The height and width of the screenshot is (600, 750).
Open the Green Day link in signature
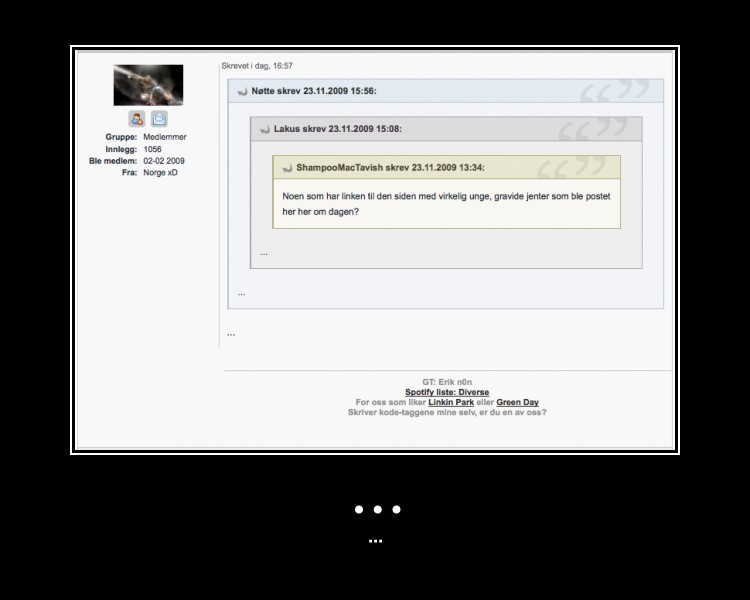pyautogui.click(x=517, y=402)
